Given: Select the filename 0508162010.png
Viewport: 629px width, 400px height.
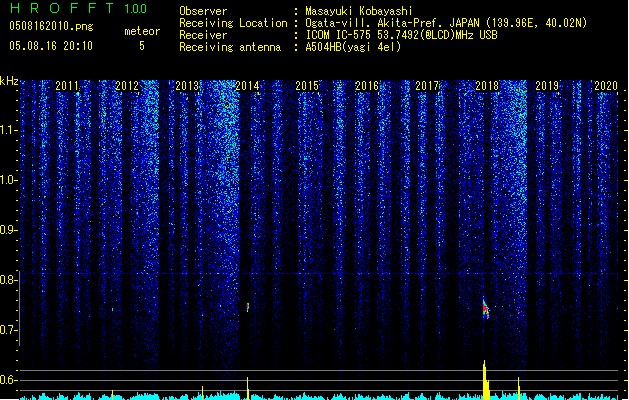Looking at the screenshot, I should 51,26.
